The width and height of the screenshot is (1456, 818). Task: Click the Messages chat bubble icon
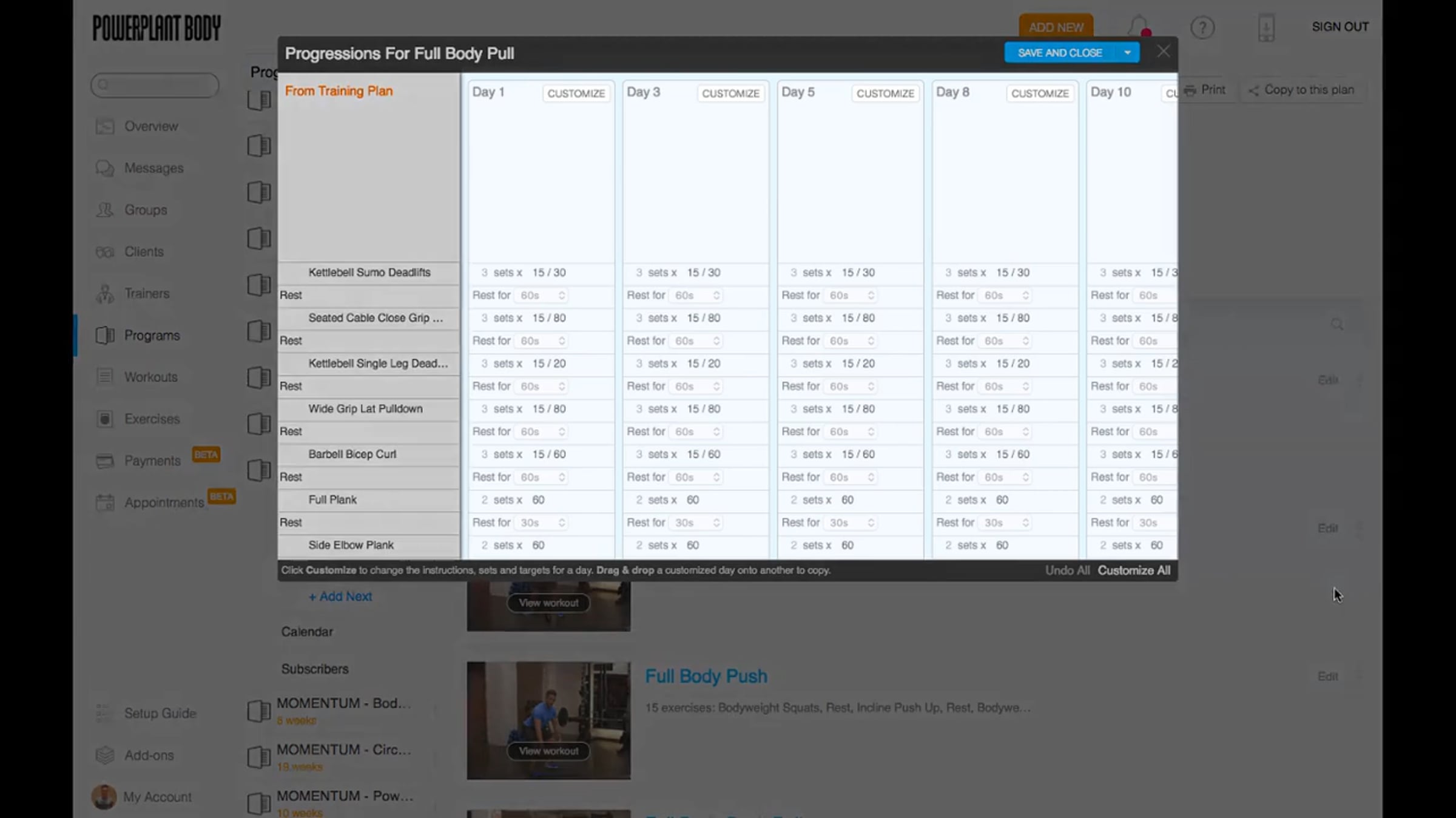click(105, 168)
